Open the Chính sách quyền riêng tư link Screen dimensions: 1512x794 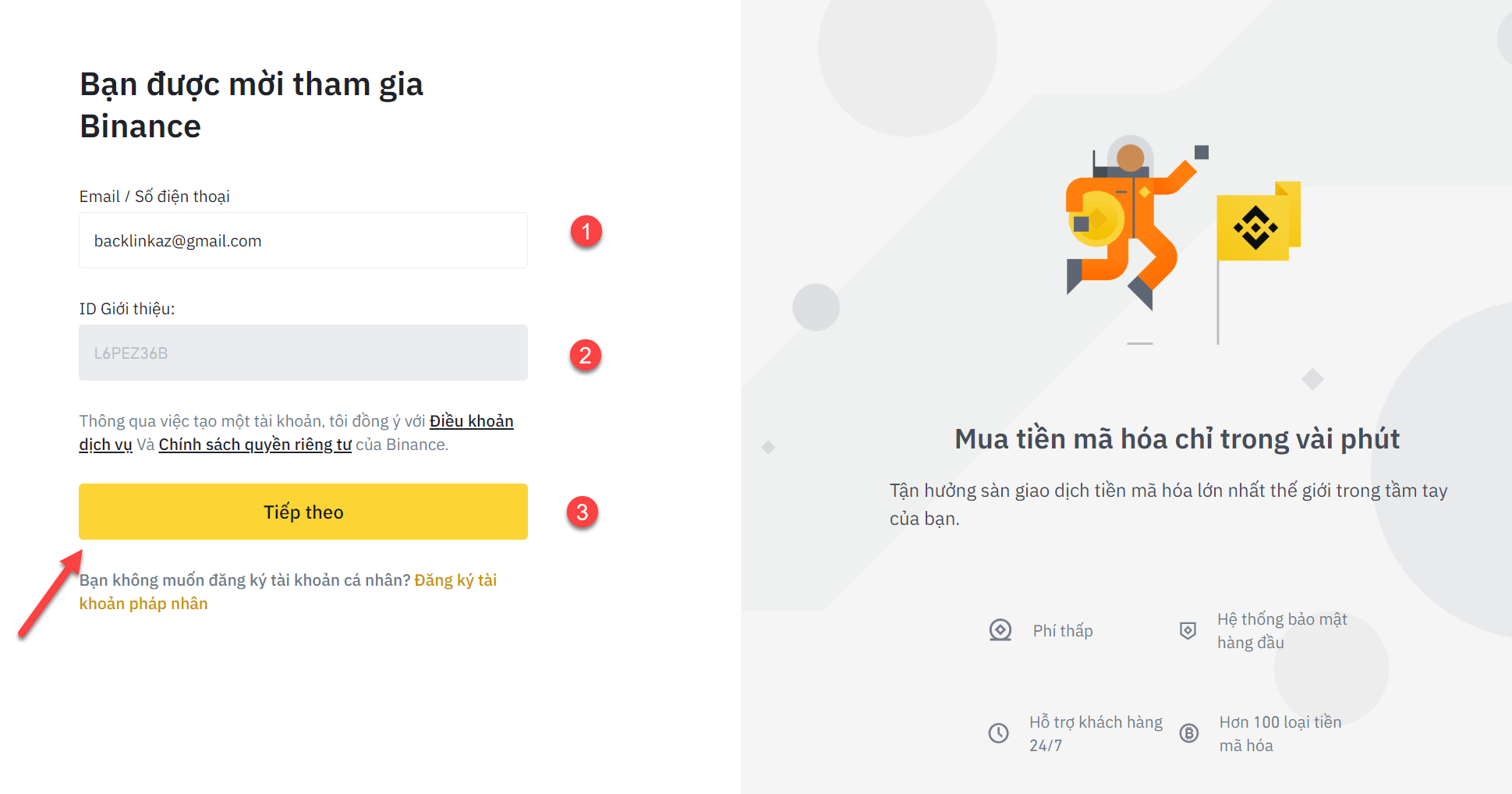coord(255,445)
